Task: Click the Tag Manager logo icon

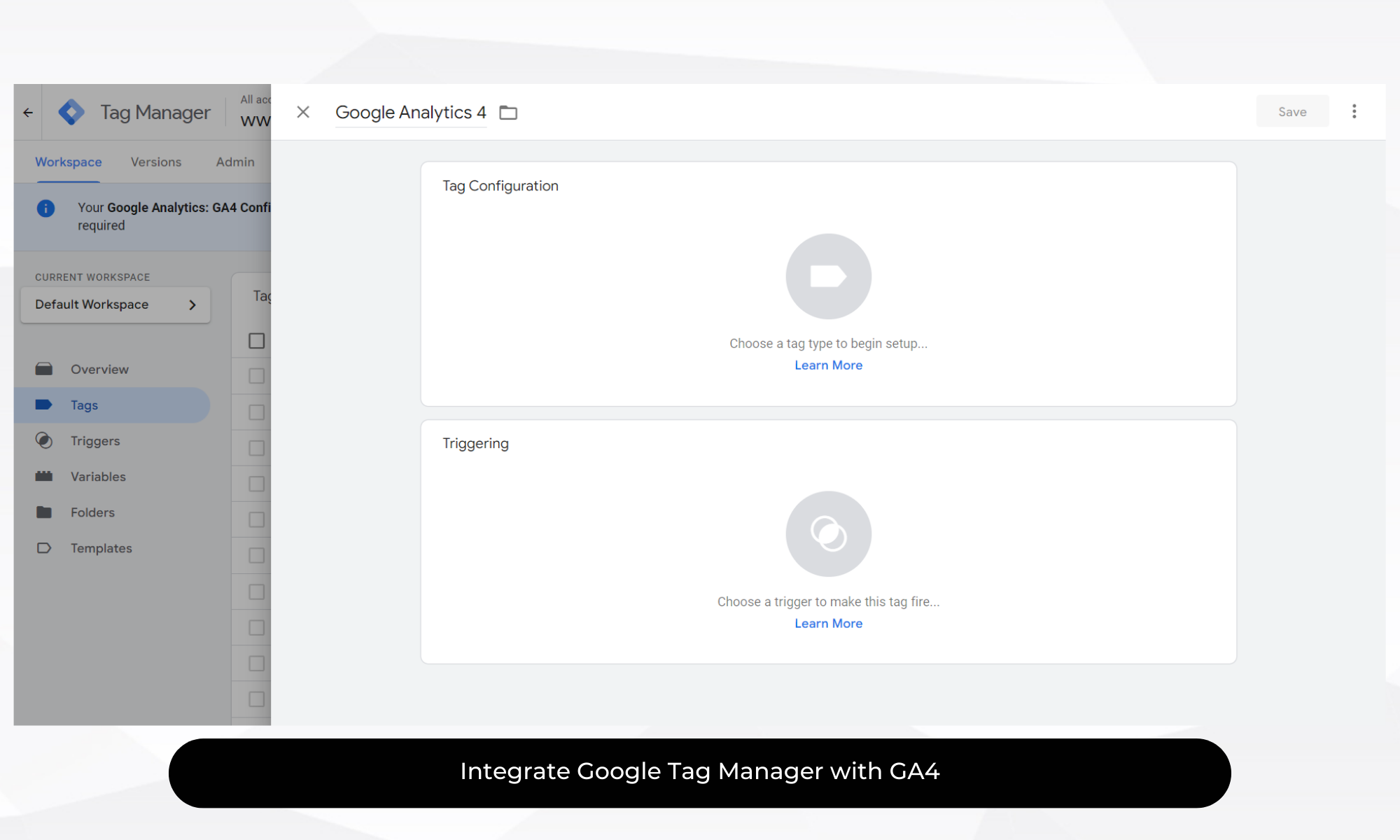Action: click(71, 112)
